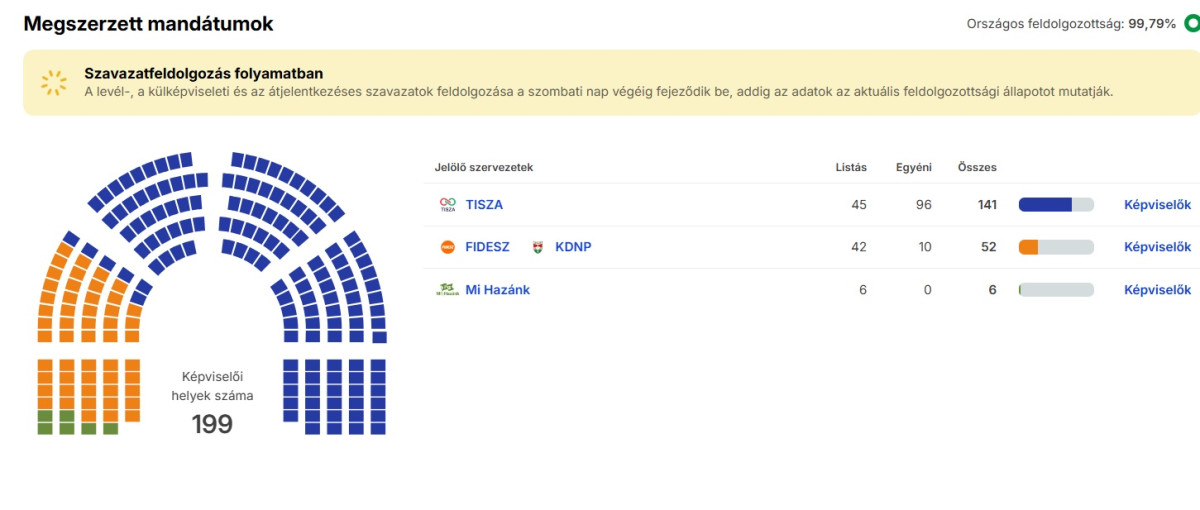Image resolution: width=1200 pixels, height=510 pixels.
Task: View TISZA Képviselők list
Action: pos(1157,205)
